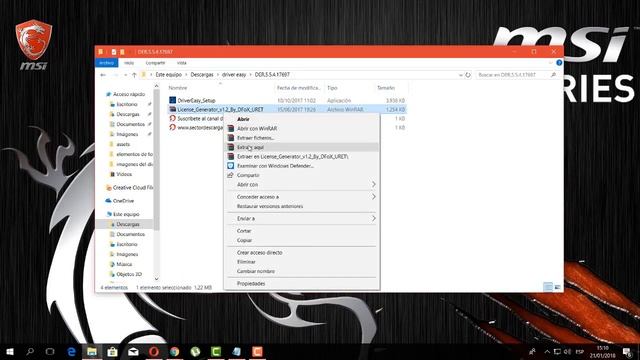Open Opera browser from taskbar
The image size is (640, 360).
(x=154, y=351)
